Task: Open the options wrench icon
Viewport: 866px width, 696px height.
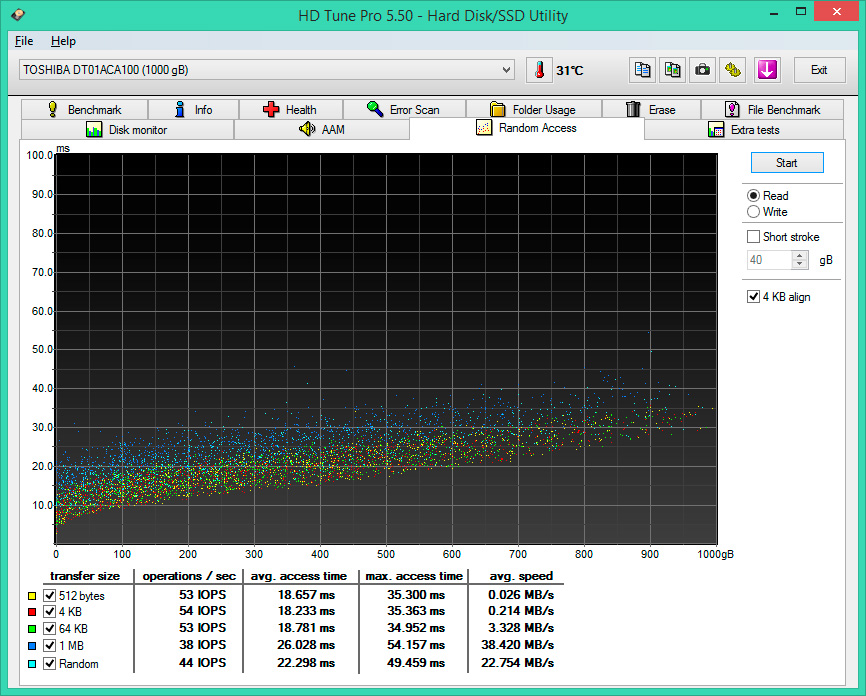Action: click(734, 70)
